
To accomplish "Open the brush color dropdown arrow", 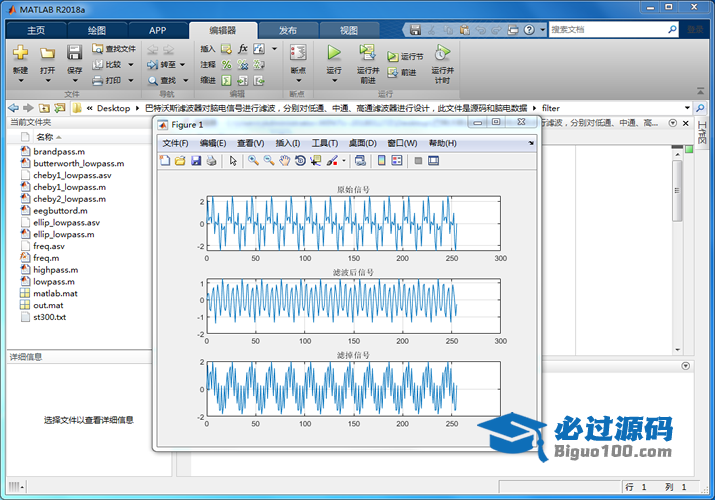I will point(344,160).
